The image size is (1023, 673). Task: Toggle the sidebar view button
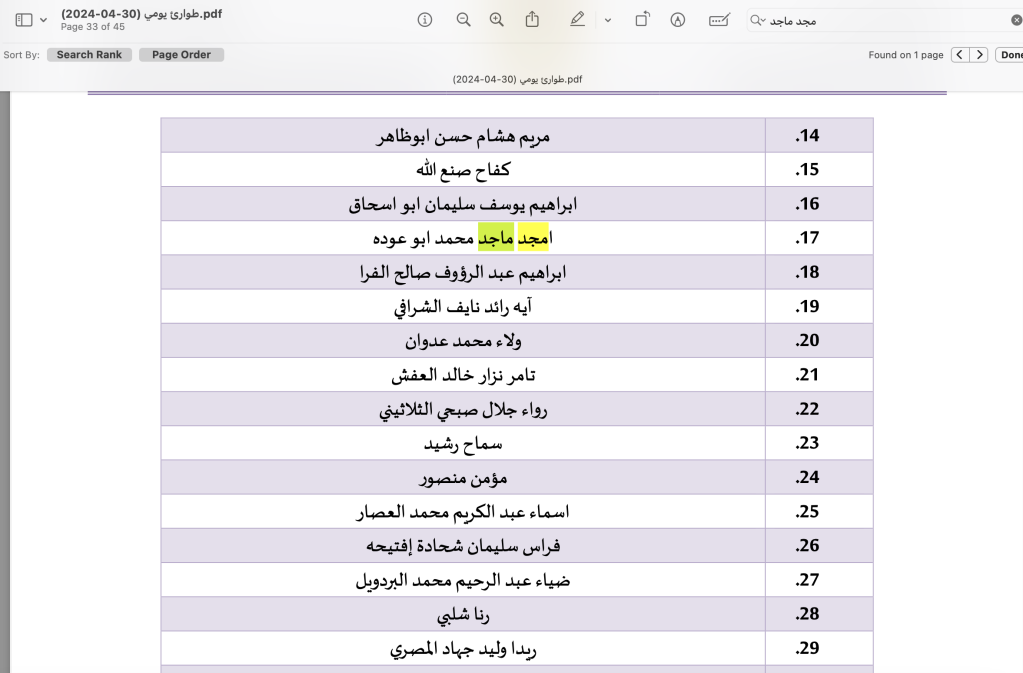[24, 20]
